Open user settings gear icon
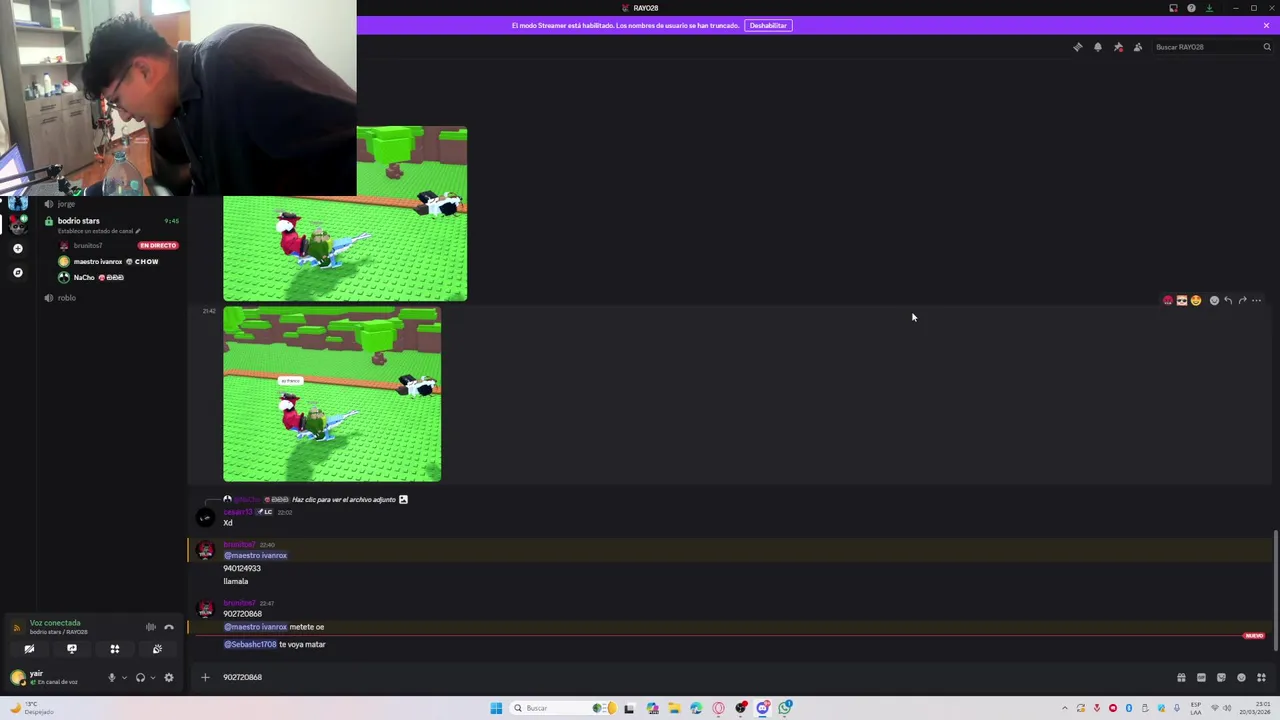Viewport: 1280px width, 720px height. click(168, 677)
